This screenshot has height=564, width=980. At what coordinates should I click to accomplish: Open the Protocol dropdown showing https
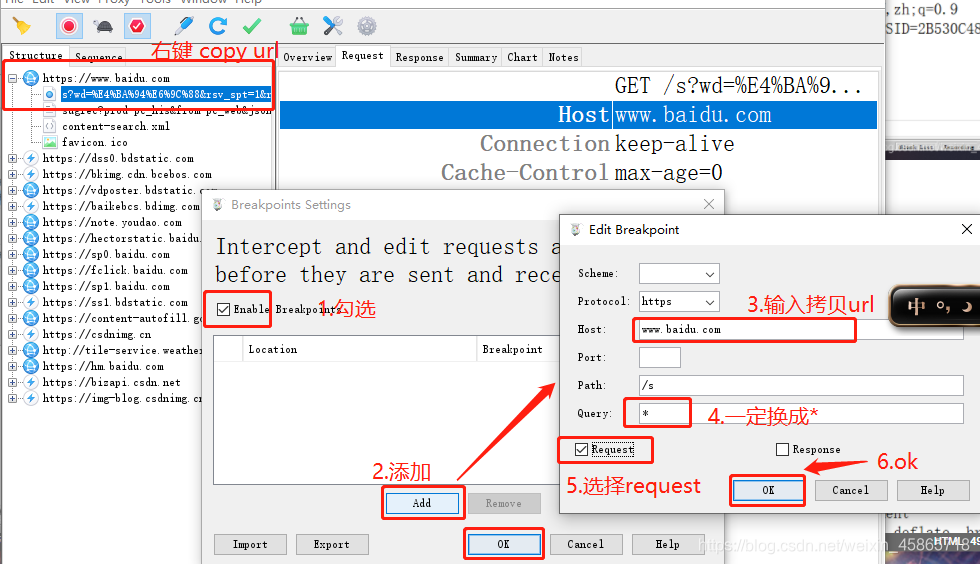coord(679,301)
